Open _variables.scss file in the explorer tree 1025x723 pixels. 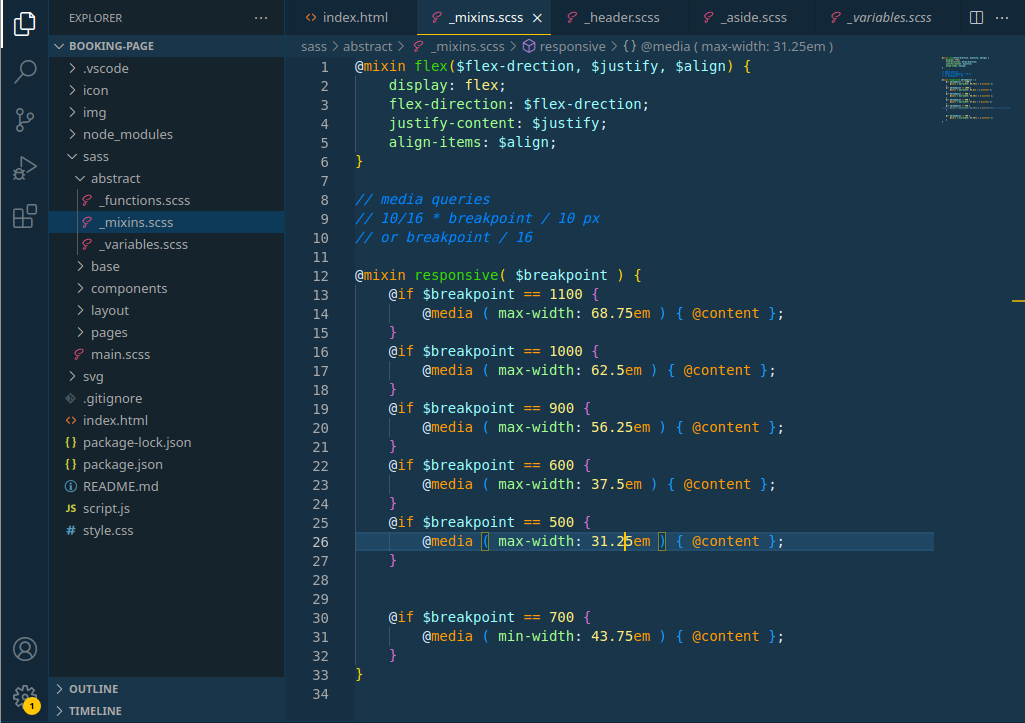coord(167,244)
